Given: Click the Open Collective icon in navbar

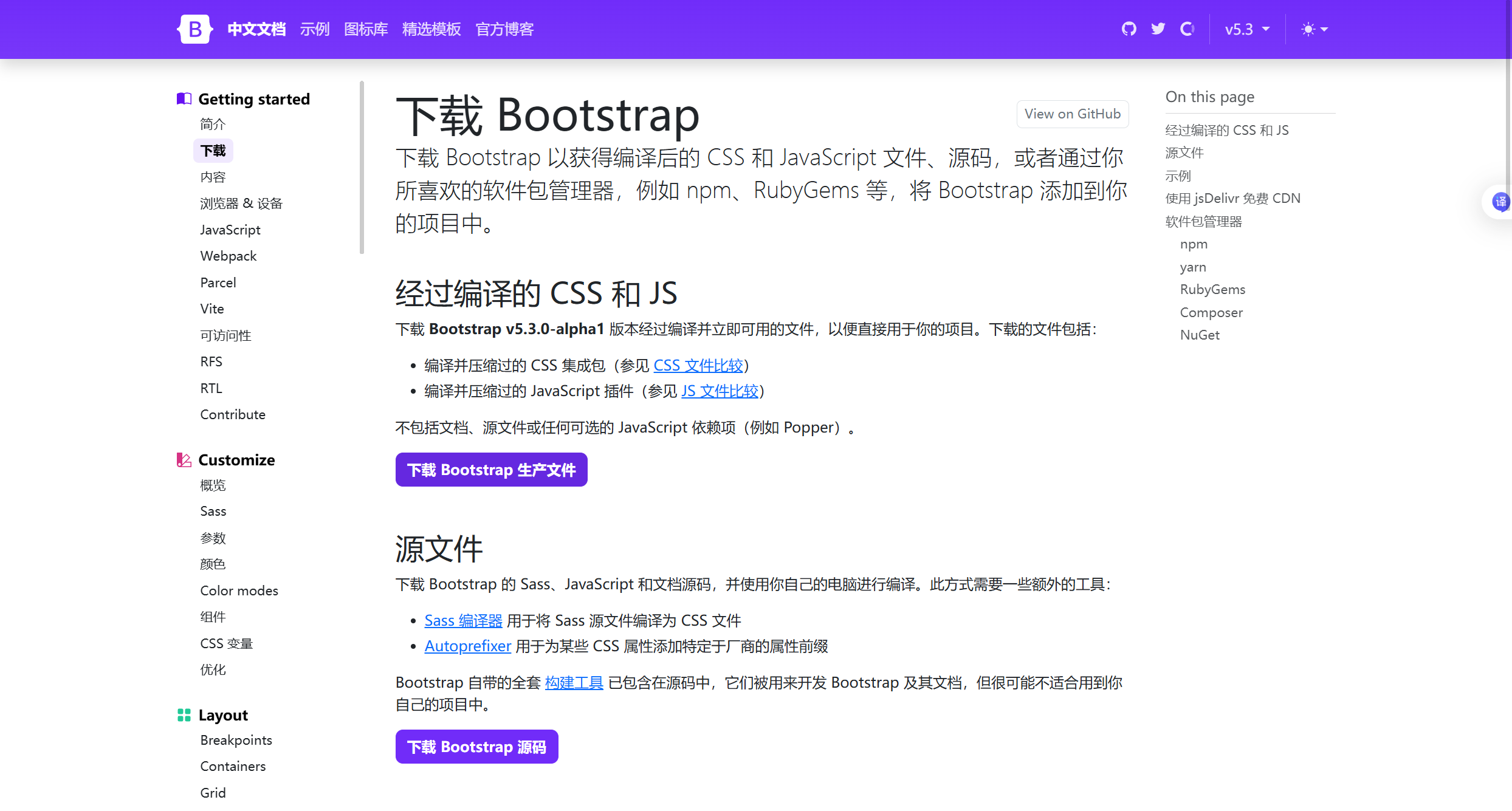Looking at the screenshot, I should coord(1187,29).
